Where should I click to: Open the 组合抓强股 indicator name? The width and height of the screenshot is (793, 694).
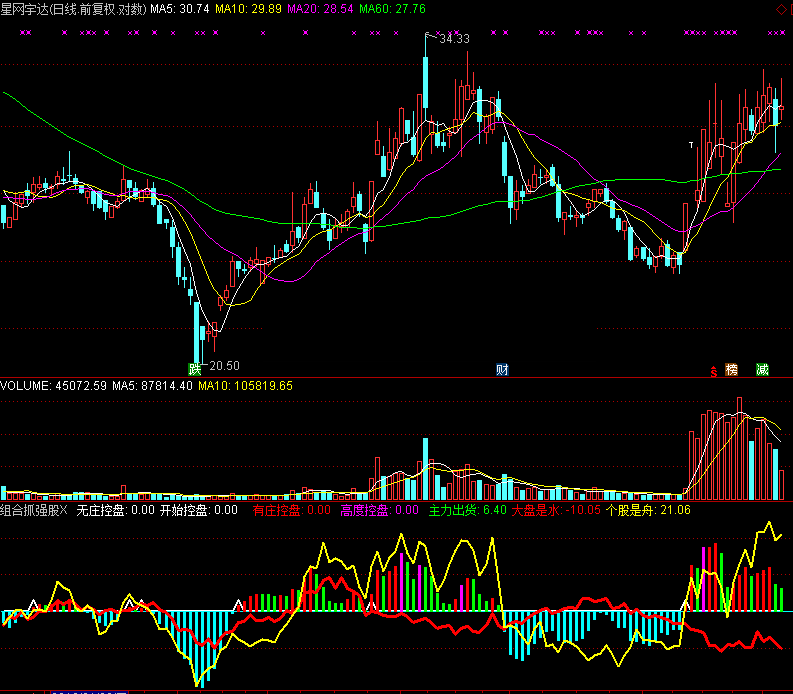[33, 510]
